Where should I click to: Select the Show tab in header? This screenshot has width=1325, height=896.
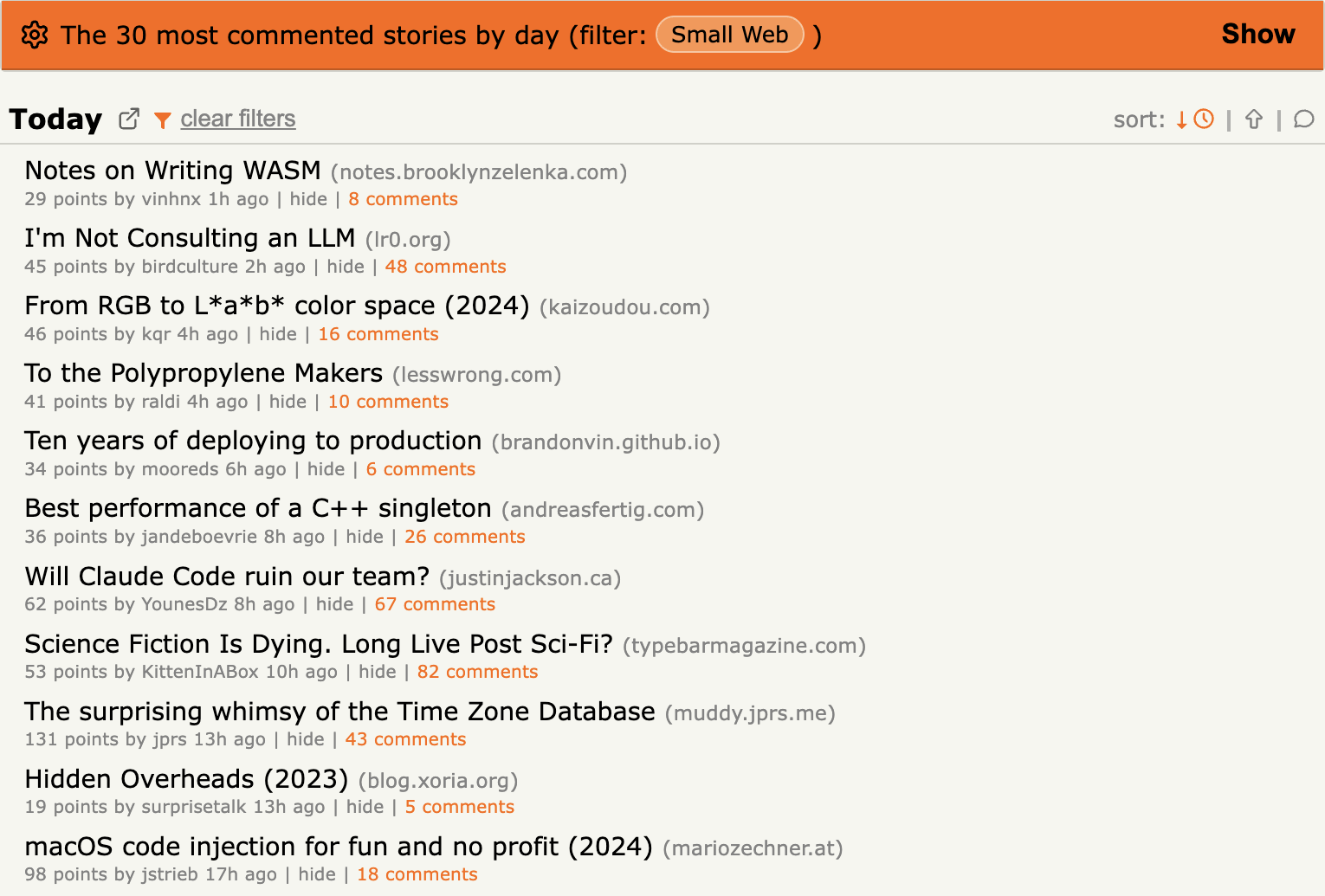click(x=1257, y=35)
